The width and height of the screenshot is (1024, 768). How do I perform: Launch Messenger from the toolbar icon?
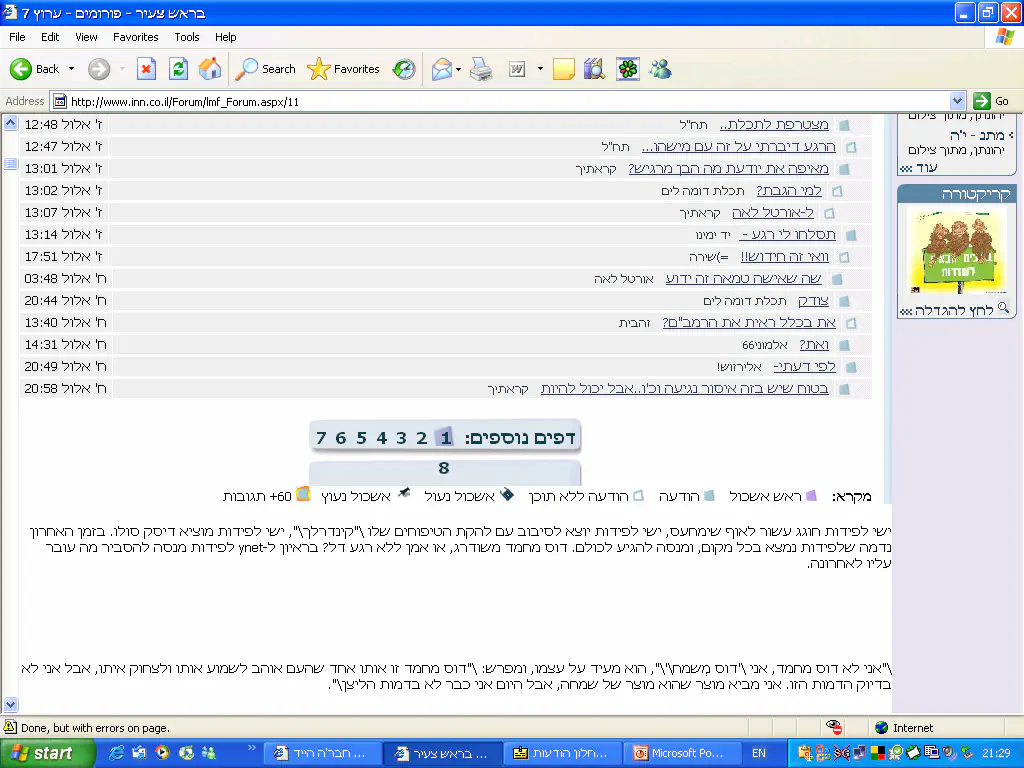(x=660, y=69)
